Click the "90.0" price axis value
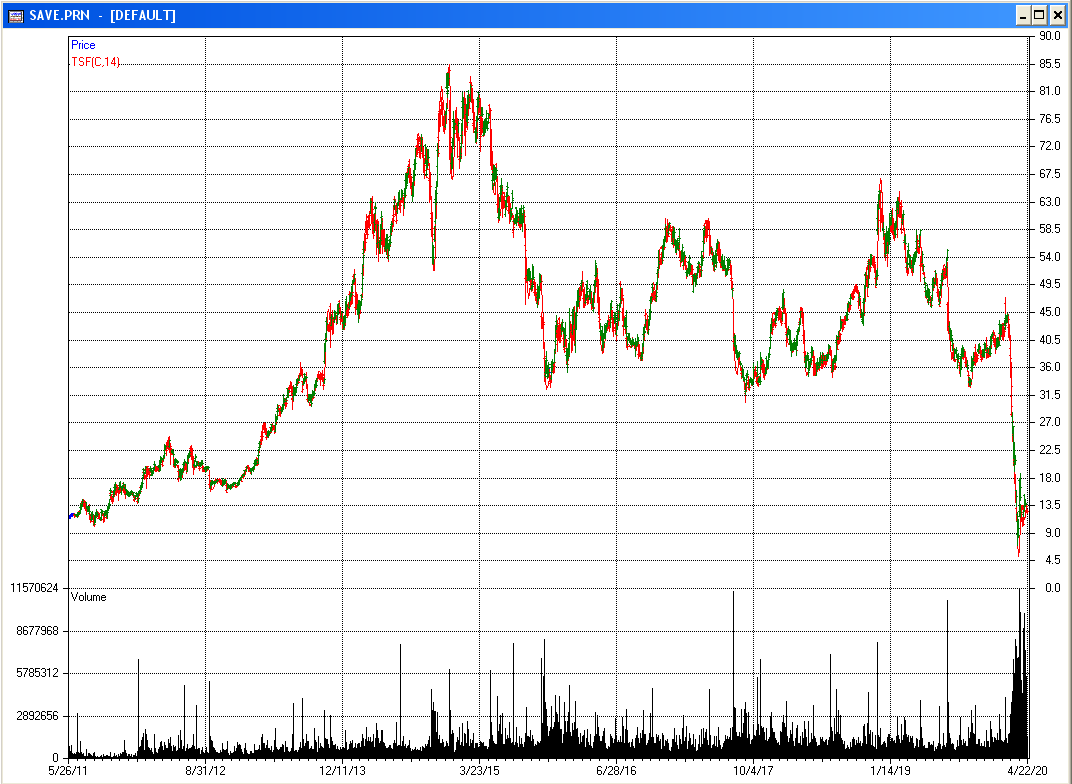 click(x=1049, y=36)
